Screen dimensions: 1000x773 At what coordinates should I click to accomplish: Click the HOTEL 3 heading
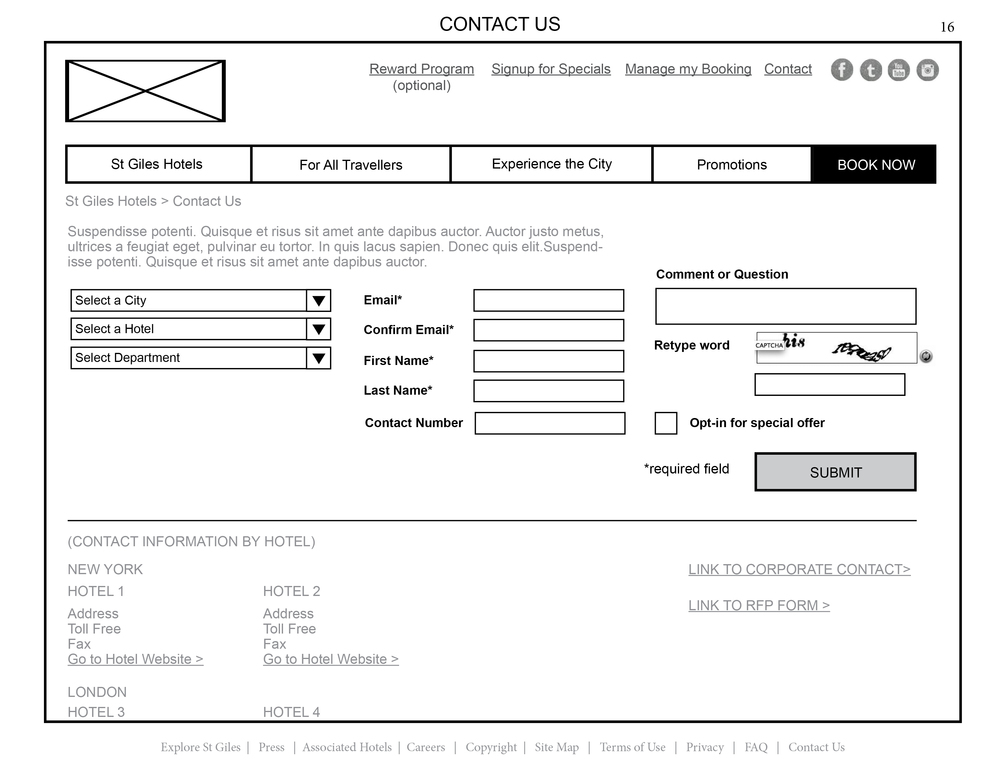(96, 712)
